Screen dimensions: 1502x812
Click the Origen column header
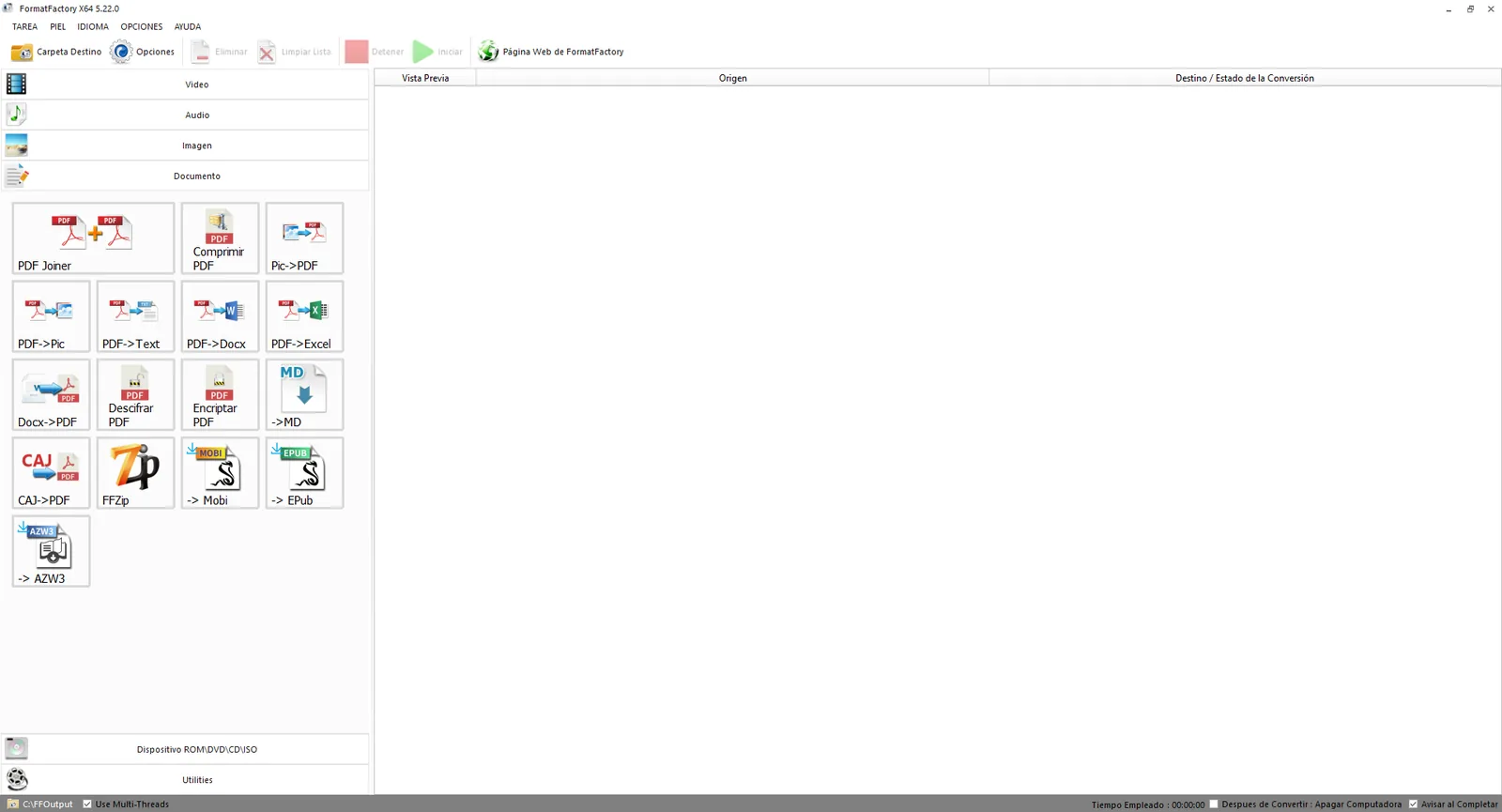click(x=732, y=78)
